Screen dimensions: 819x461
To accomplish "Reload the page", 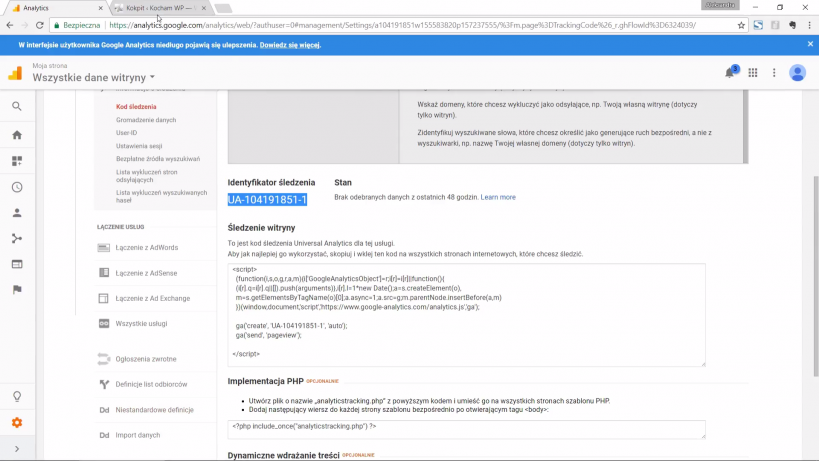I will [40, 25].
